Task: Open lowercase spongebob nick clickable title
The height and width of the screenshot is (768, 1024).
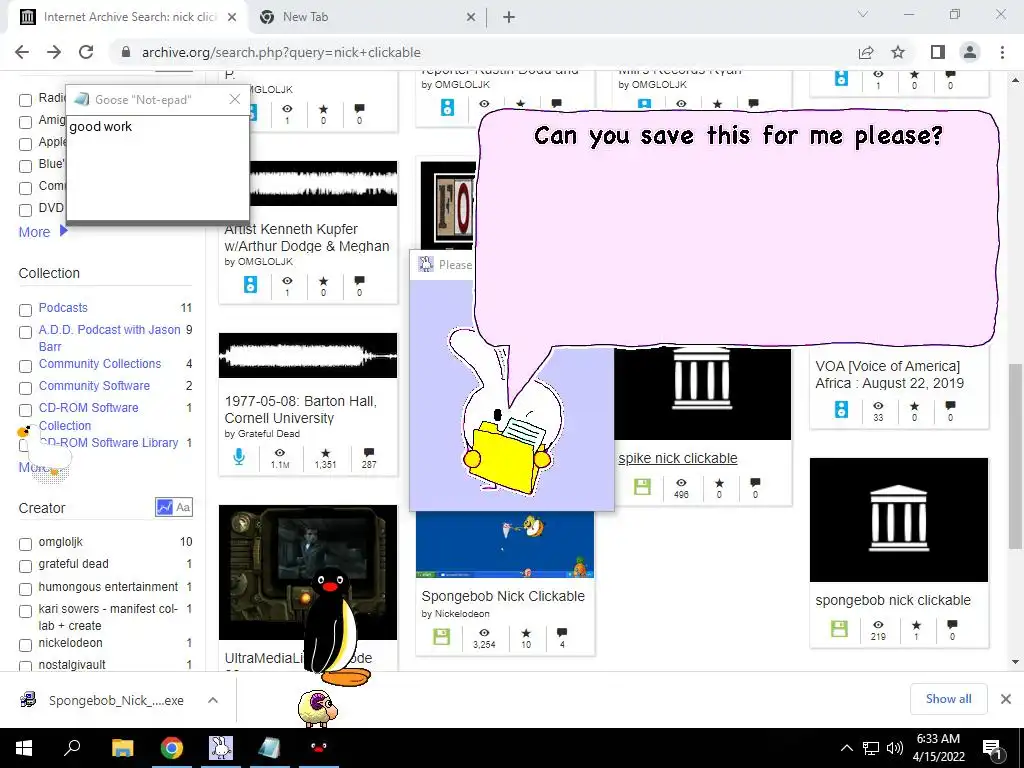Action: [893, 600]
